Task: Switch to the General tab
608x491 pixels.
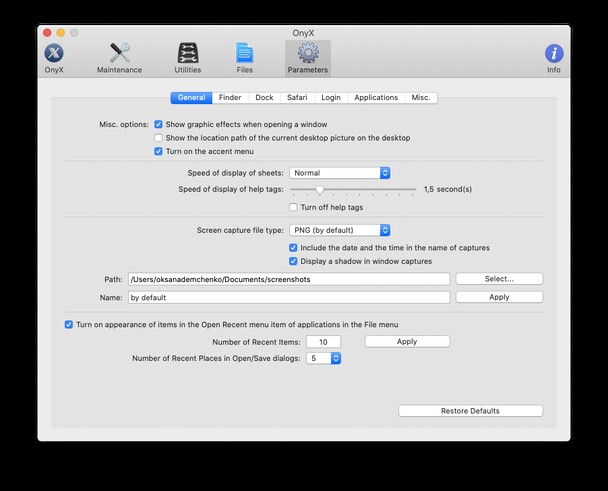Action: 191,98
